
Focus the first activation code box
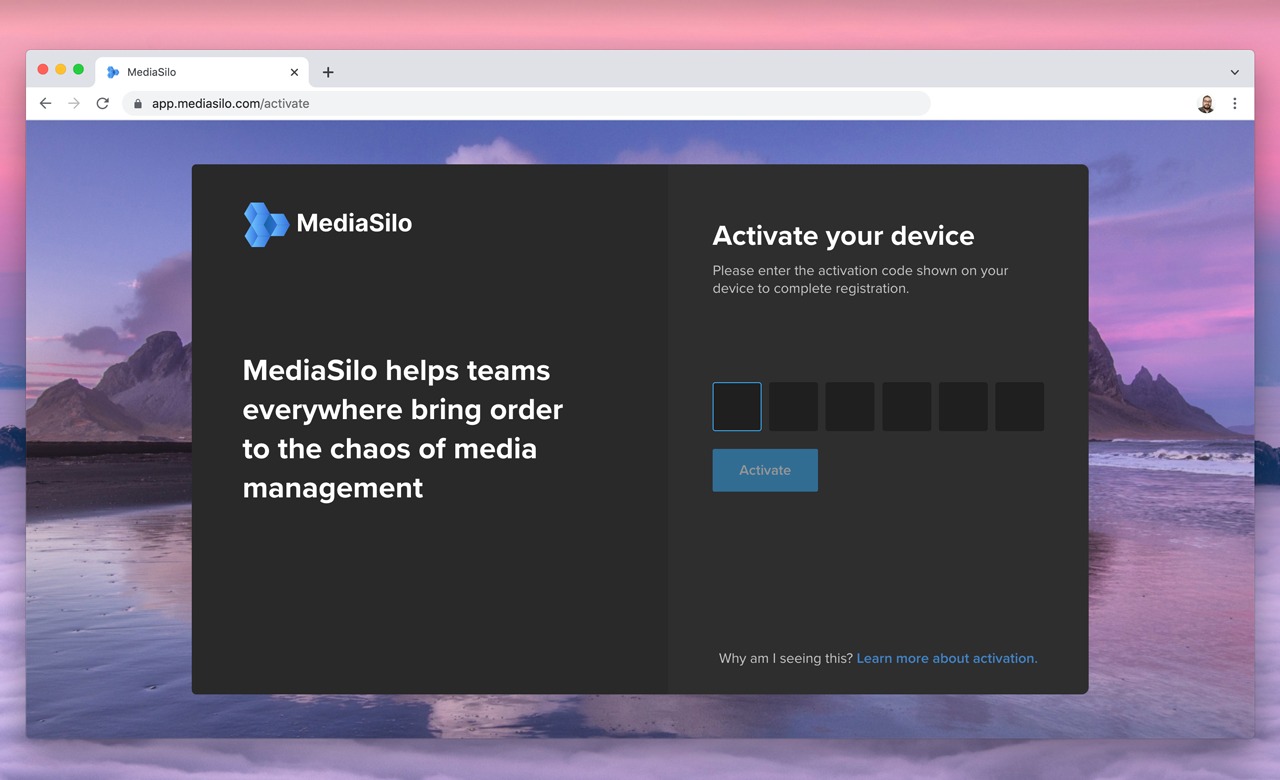737,406
